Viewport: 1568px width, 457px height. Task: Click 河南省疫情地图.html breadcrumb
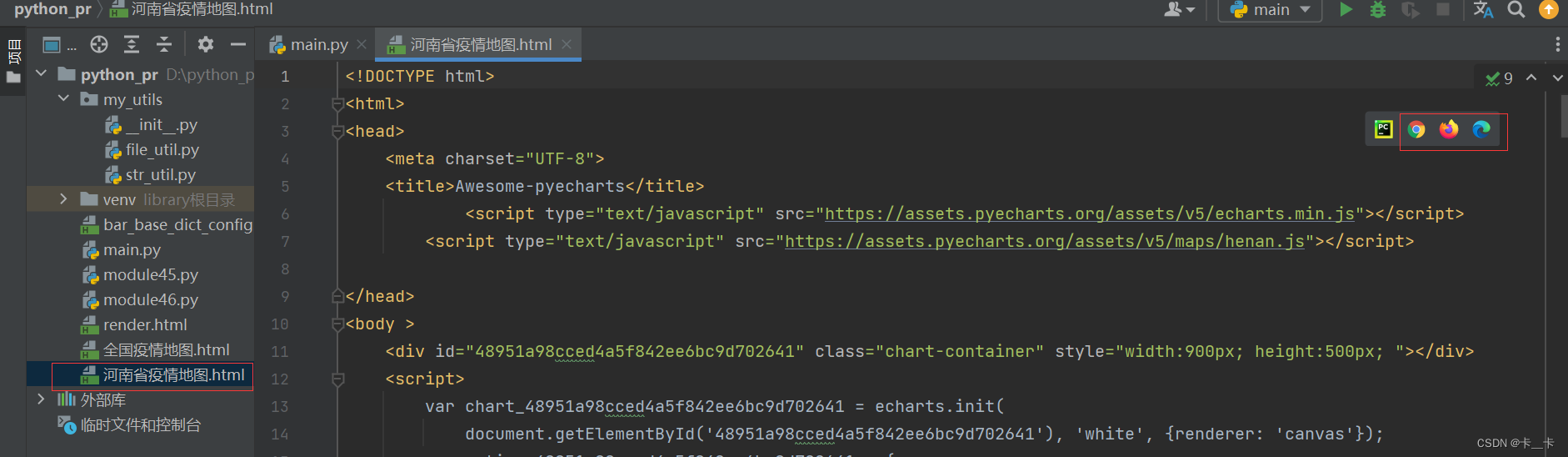click(x=192, y=9)
